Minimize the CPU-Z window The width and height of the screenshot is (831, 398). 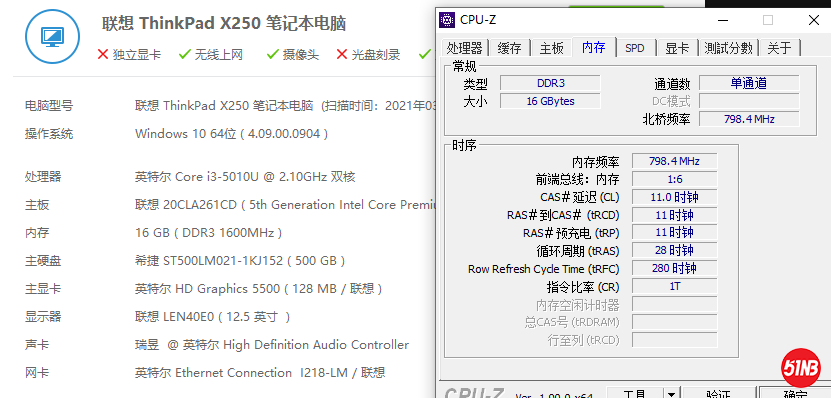coord(723,20)
